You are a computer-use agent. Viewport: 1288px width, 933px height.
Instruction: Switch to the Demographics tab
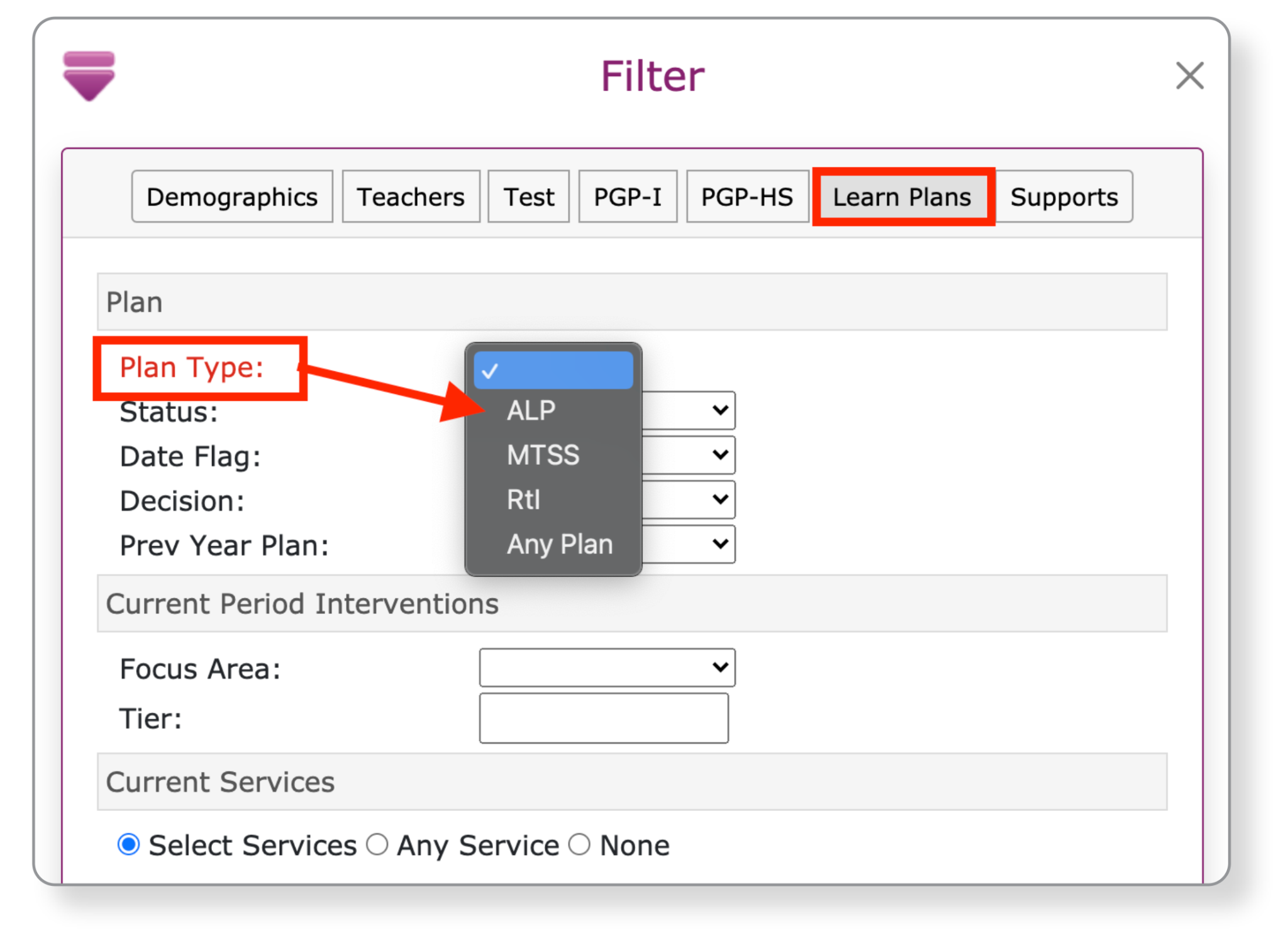click(x=232, y=197)
